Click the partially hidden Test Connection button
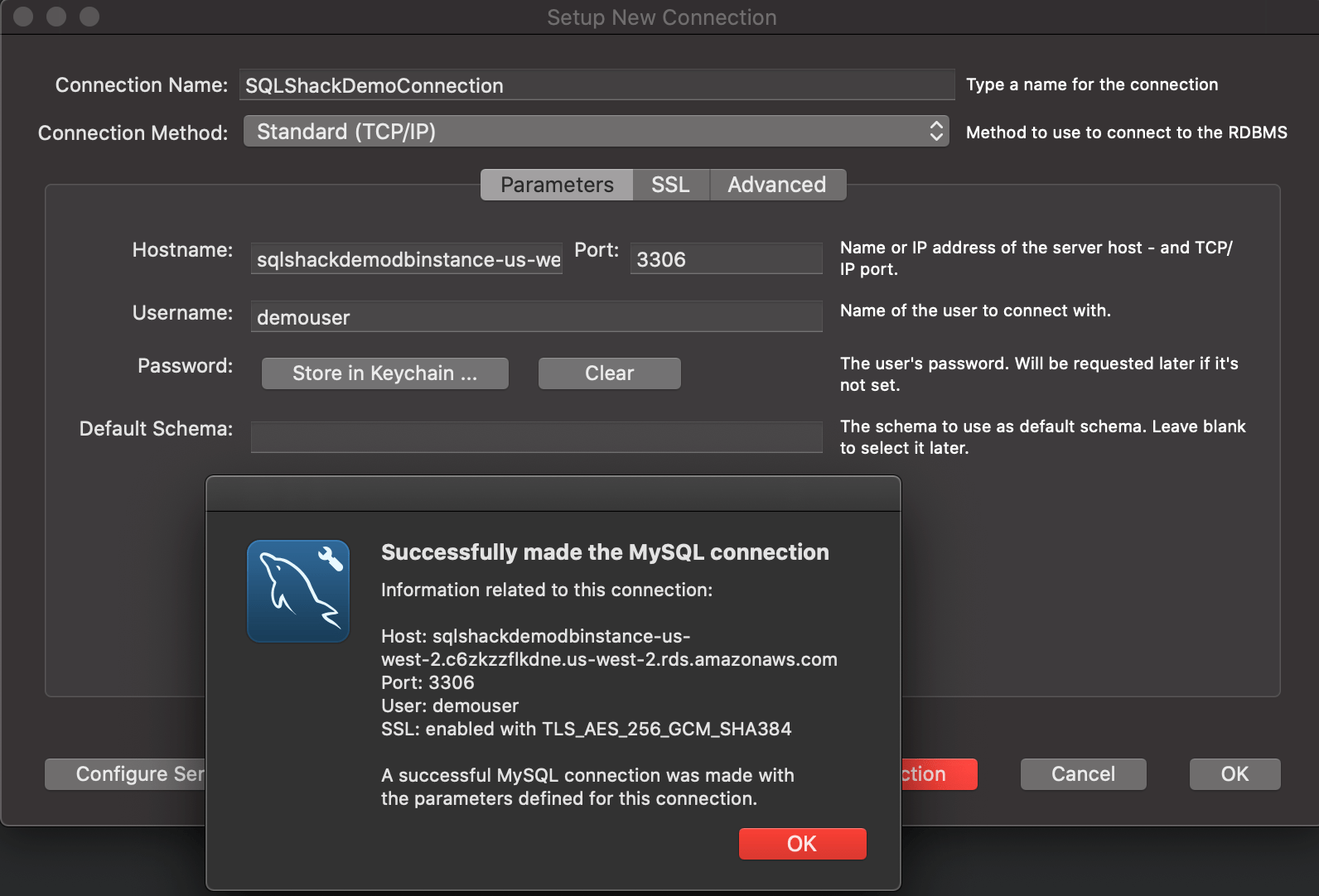This screenshot has height=896, width=1319. click(x=939, y=774)
